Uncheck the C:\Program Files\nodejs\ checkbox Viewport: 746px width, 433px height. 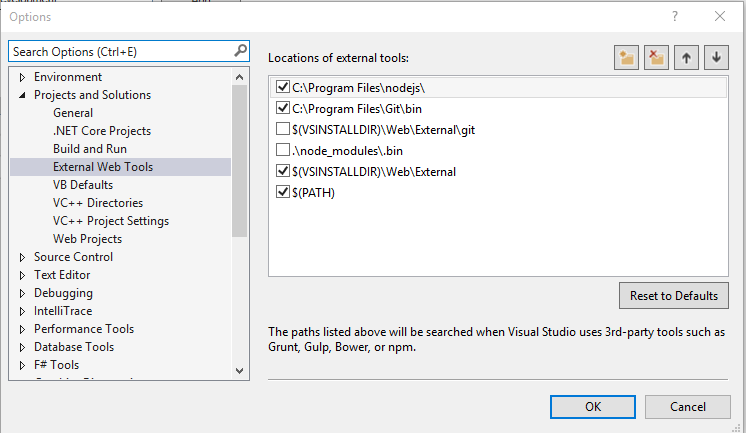[x=282, y=88]
